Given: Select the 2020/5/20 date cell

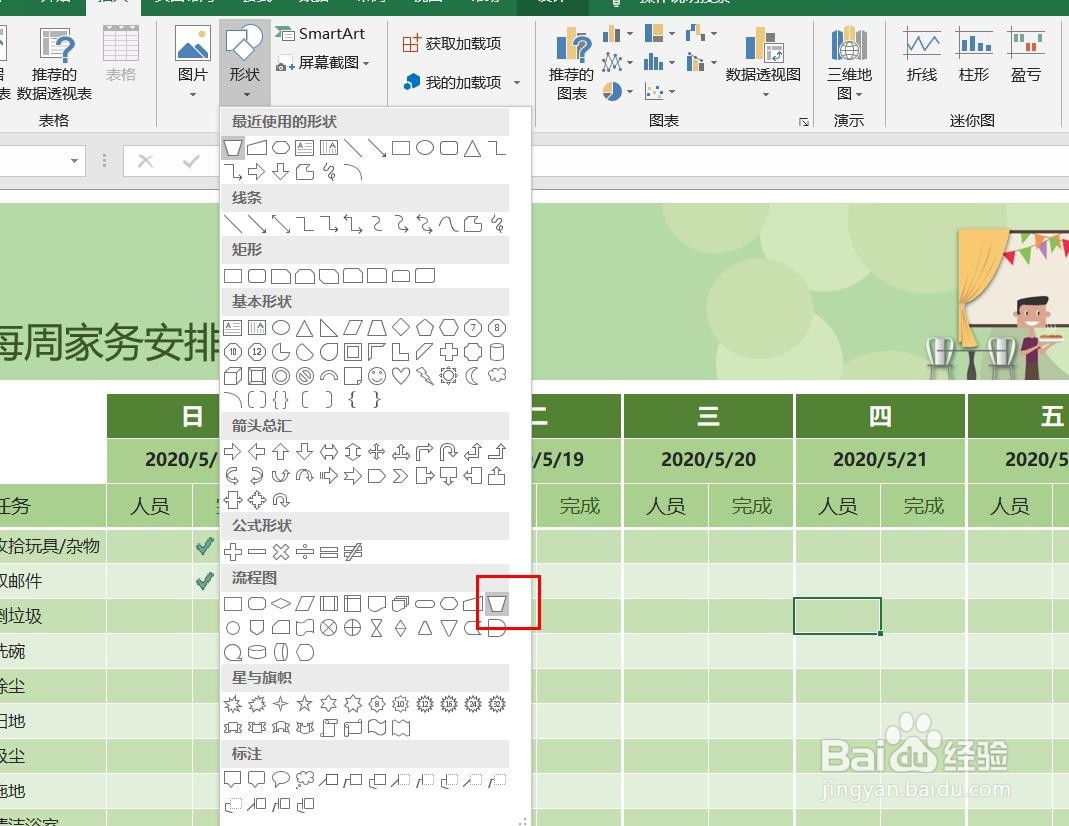Looking at the screenshot, I should click(x=708, y=460).
